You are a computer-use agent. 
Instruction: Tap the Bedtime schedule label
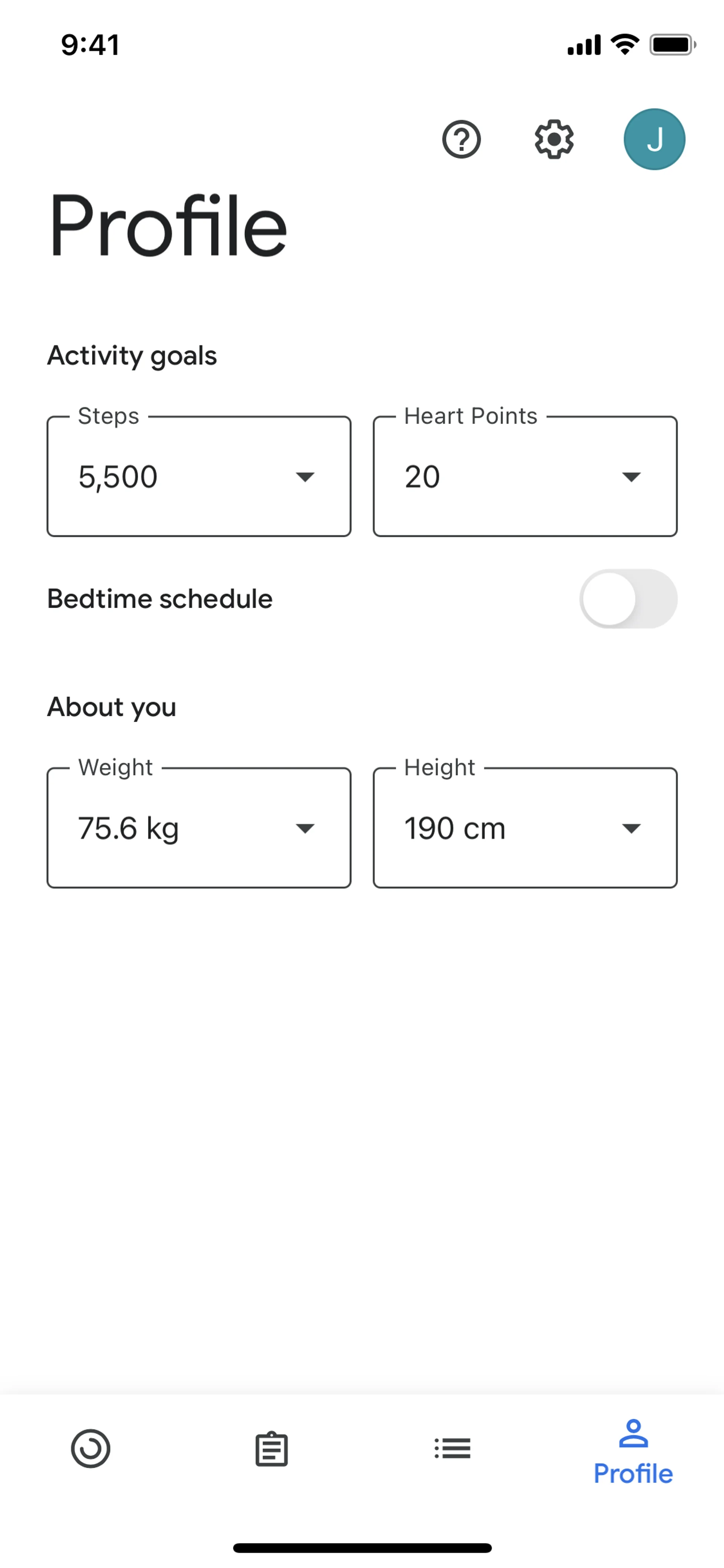pyautogui.click(x=160, y=599)
